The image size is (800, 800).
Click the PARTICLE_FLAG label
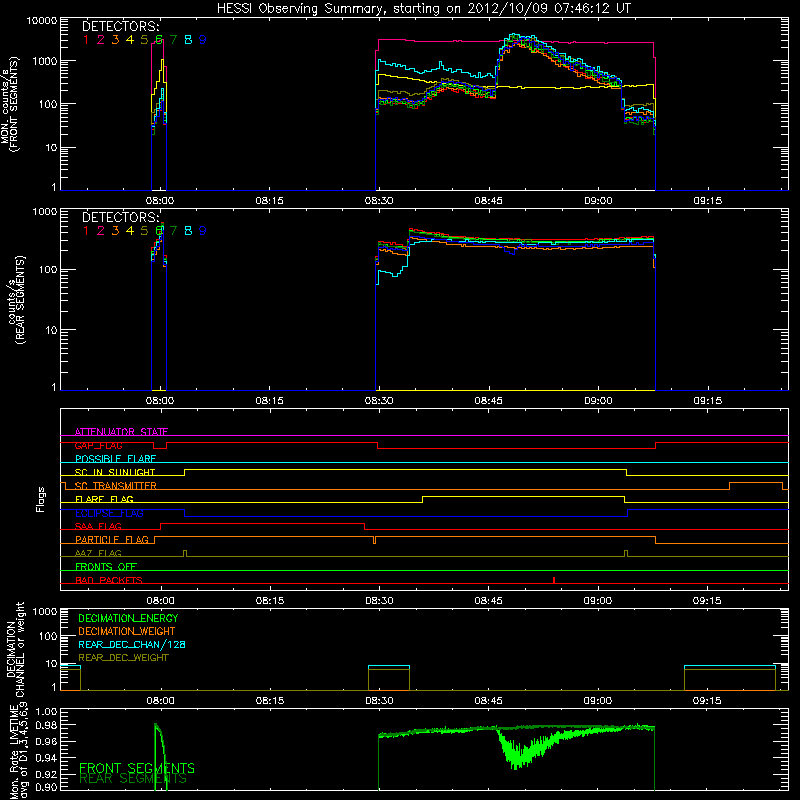coord(112,540)
